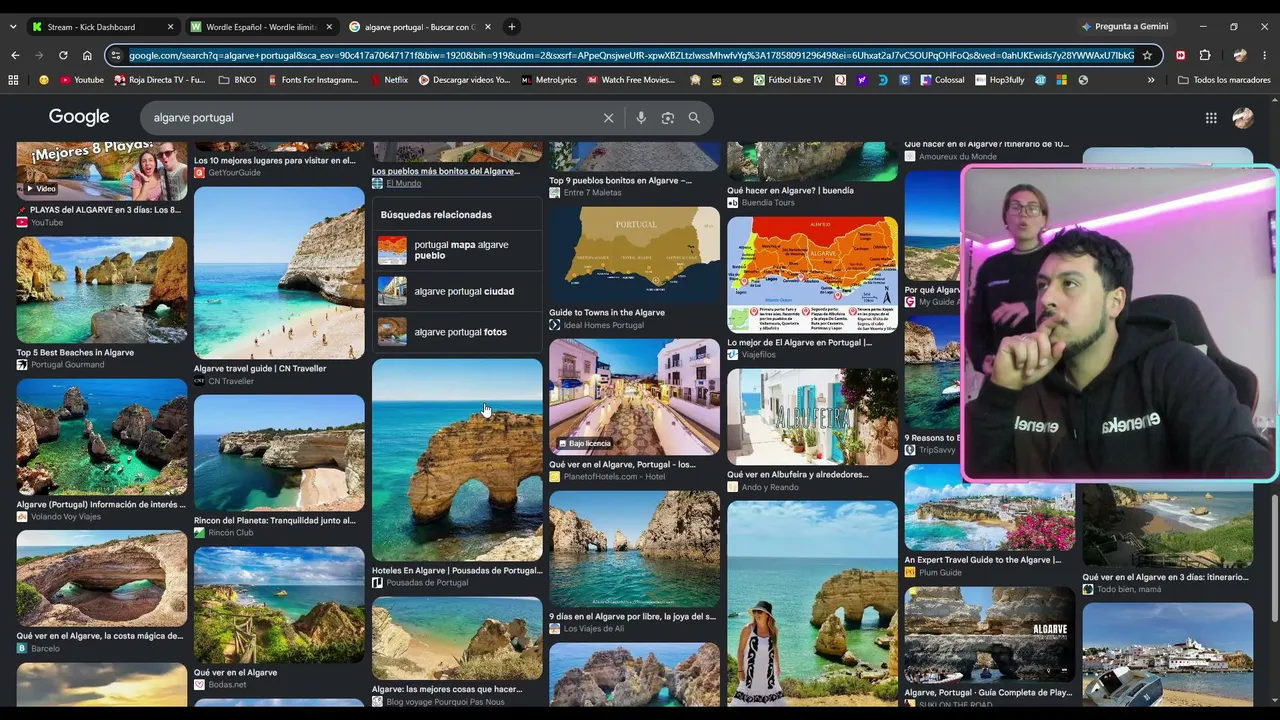Show the hidden bookmarks overflow chevron

(x=1151, y=80)
